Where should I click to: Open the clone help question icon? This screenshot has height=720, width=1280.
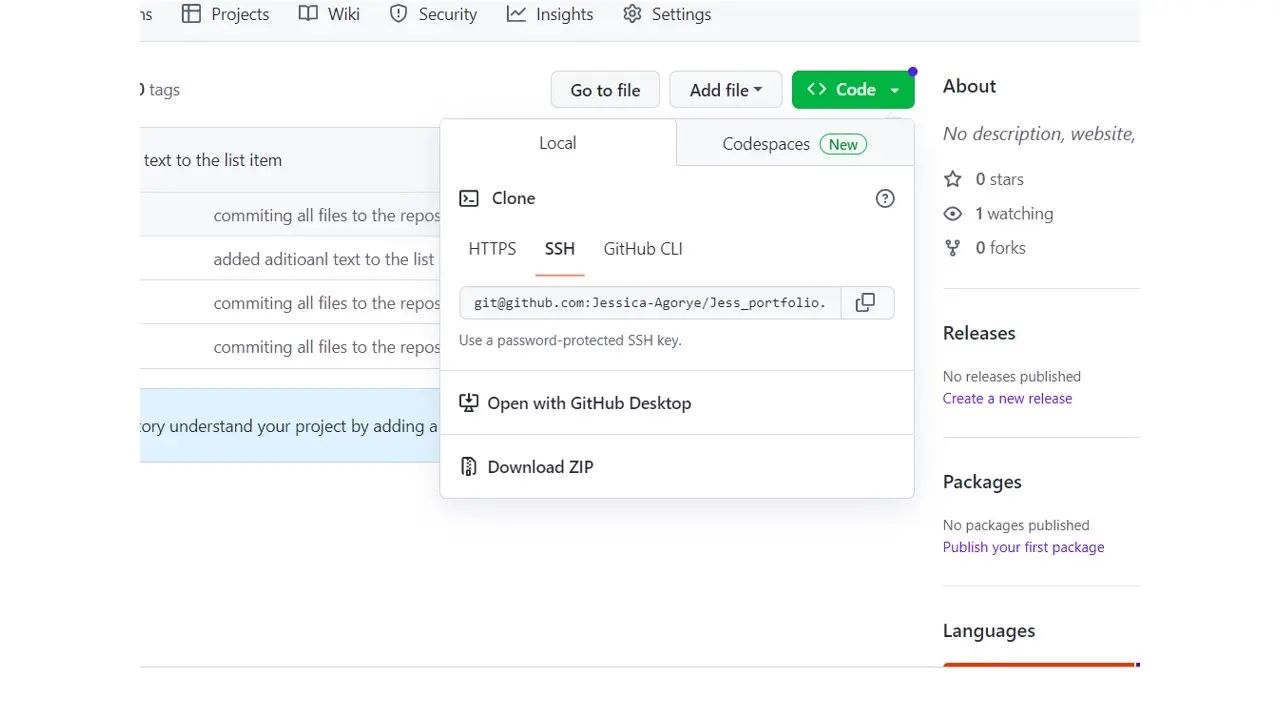[885, 198]
